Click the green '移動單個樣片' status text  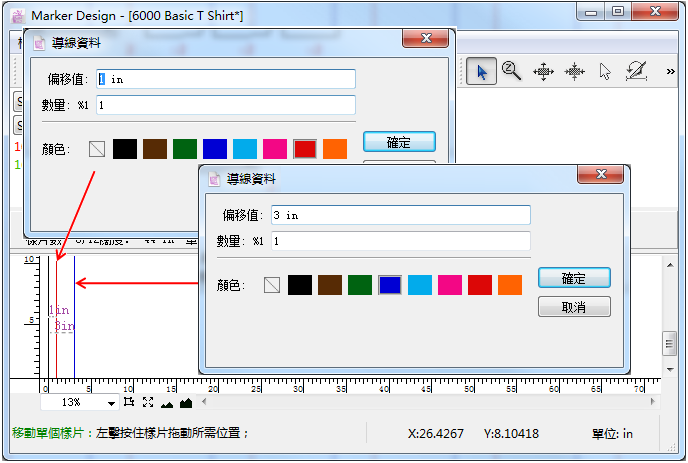(48, 433)
